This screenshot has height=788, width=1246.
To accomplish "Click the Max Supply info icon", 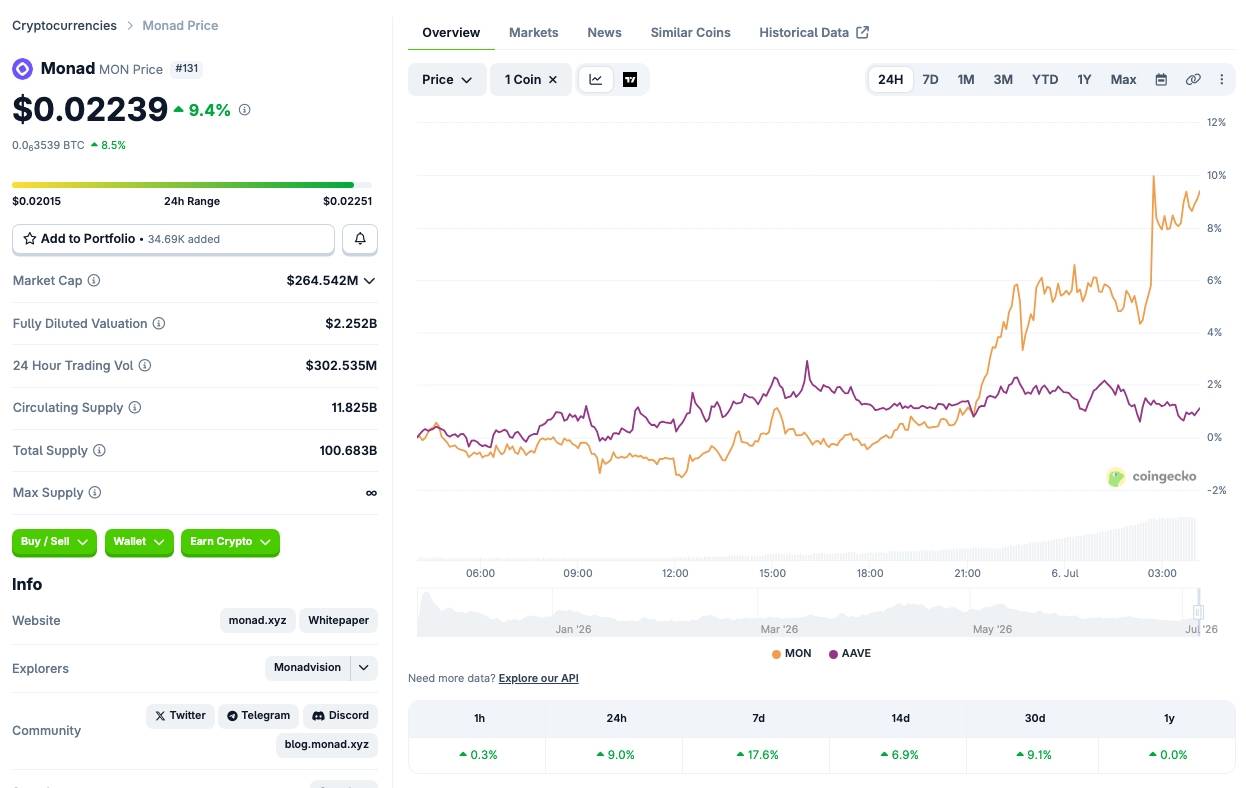I will click(x=95, y=493).
